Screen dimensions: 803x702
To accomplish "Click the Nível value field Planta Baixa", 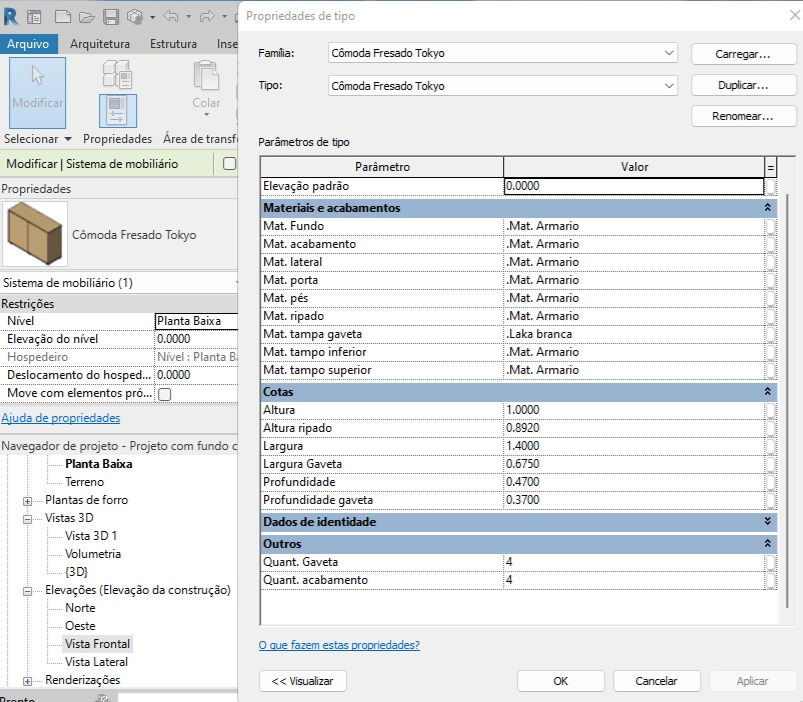I will [196, 321].
